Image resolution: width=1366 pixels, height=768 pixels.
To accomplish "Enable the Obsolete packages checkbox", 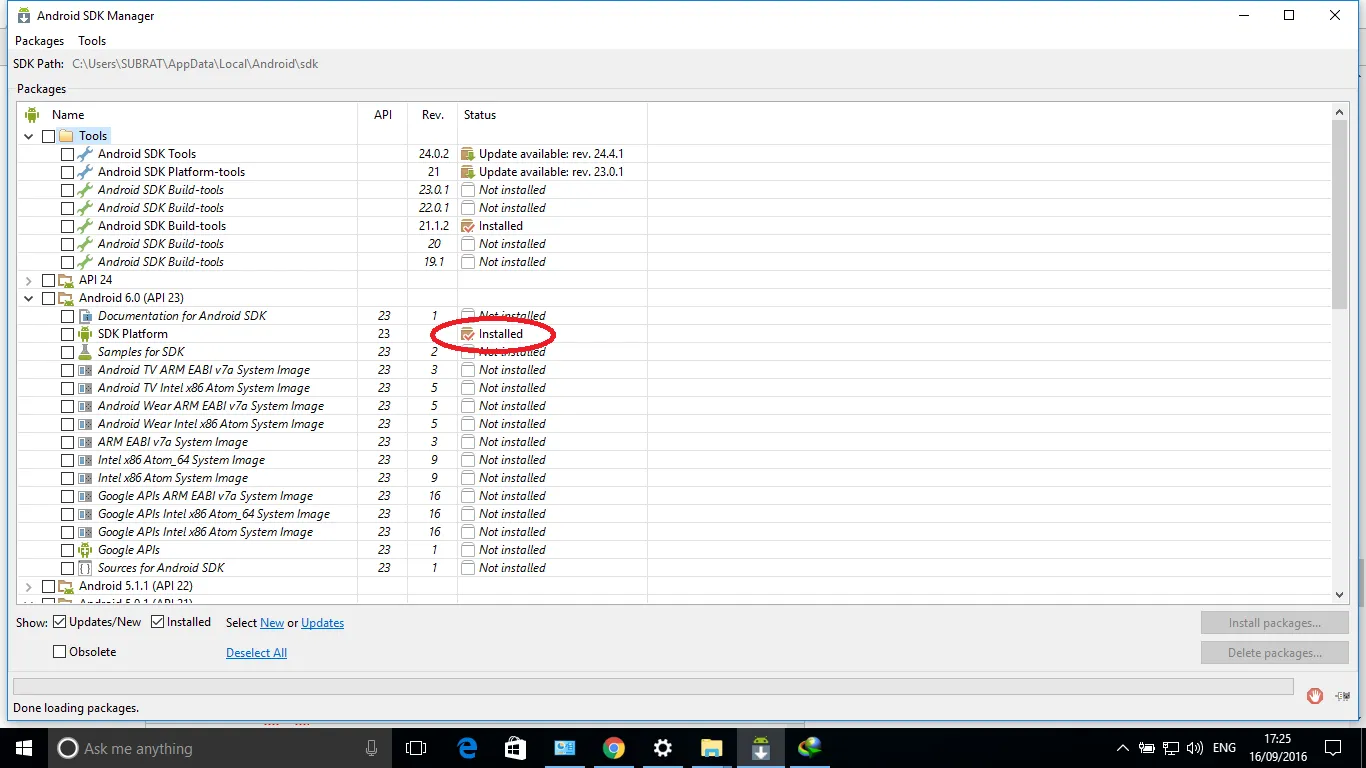I will point(60,652).
